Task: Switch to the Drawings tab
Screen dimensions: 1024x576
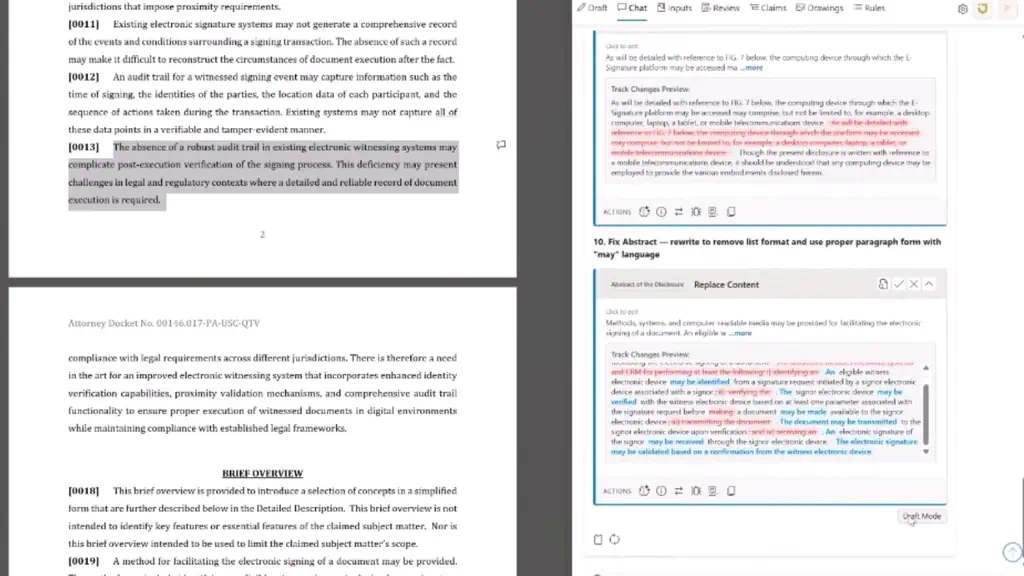Action: (x=819, y=8)
